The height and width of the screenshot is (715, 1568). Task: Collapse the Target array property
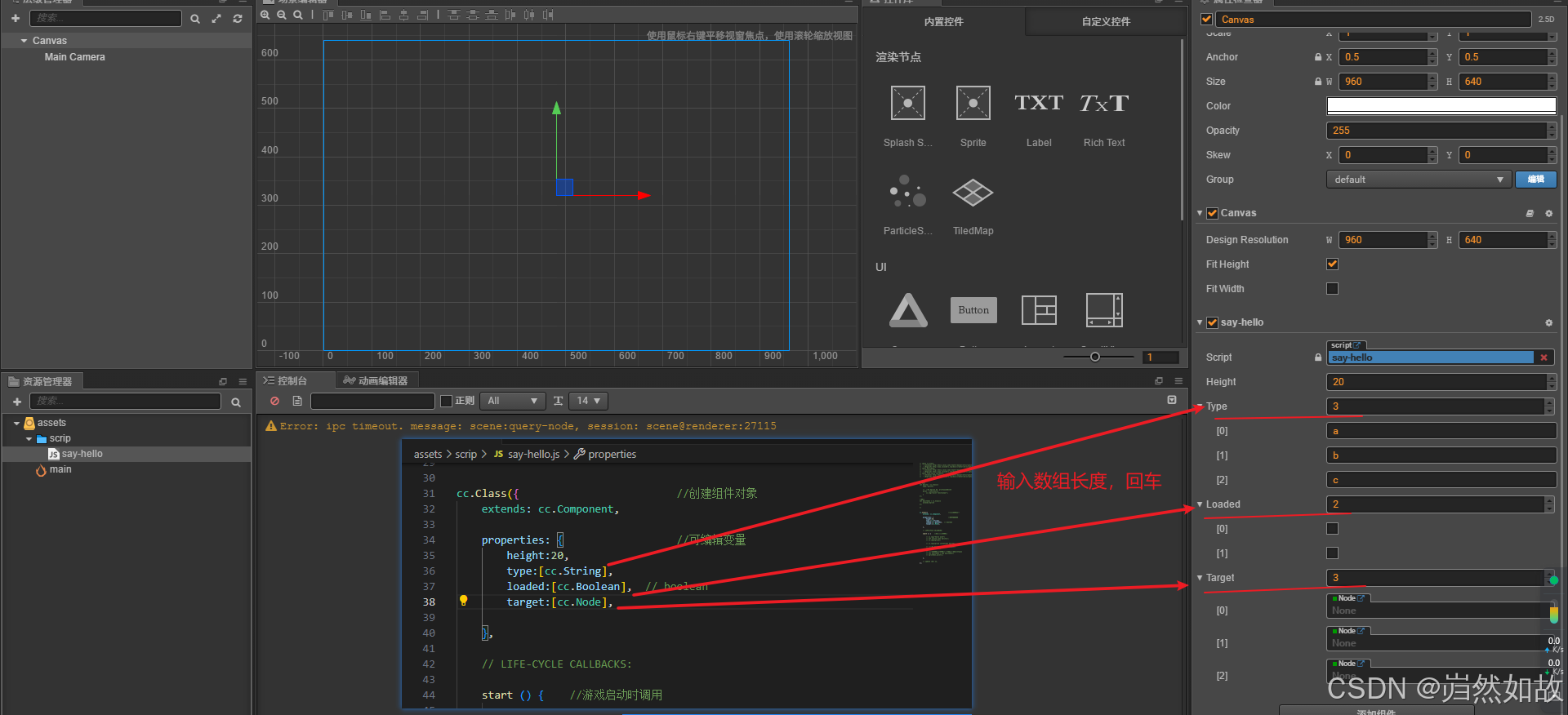click(x=1200, y=578)
